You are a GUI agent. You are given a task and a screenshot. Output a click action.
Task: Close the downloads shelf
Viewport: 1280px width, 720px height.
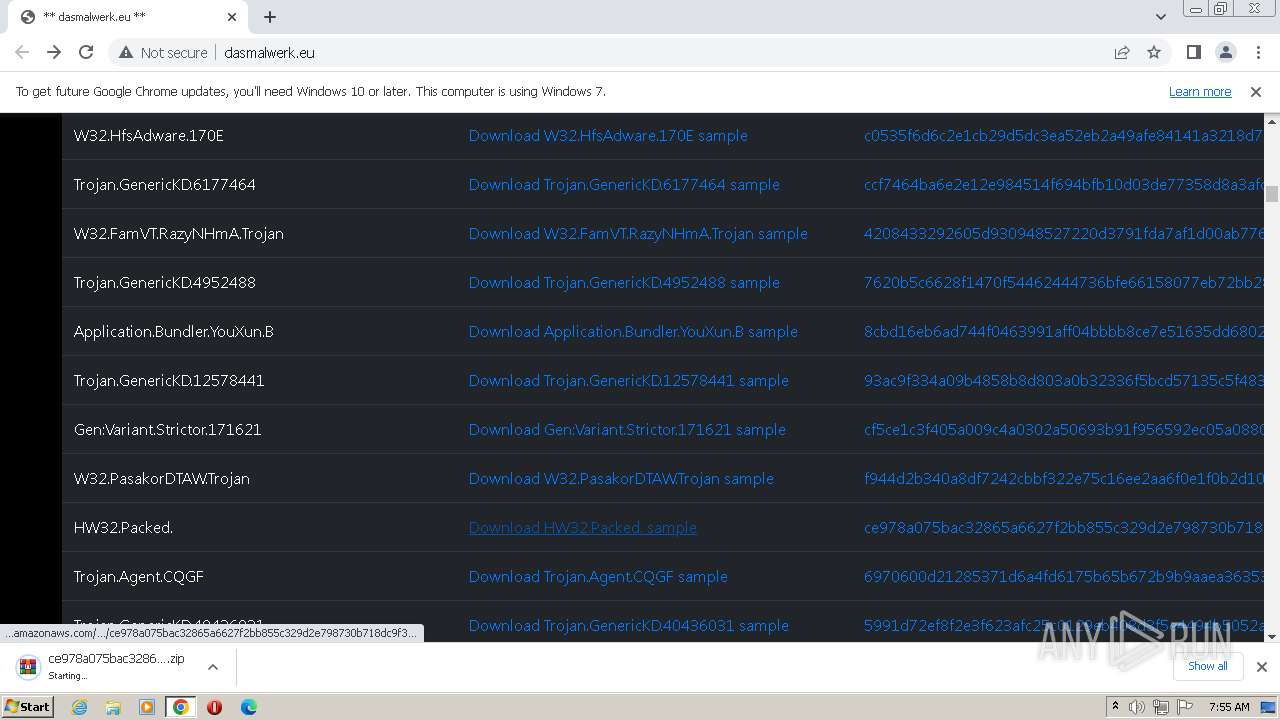pos(1261,666)
